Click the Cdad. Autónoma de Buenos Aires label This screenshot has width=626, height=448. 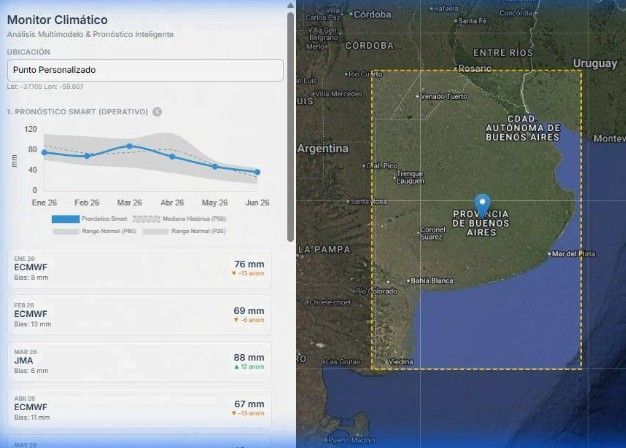[523, 128]
